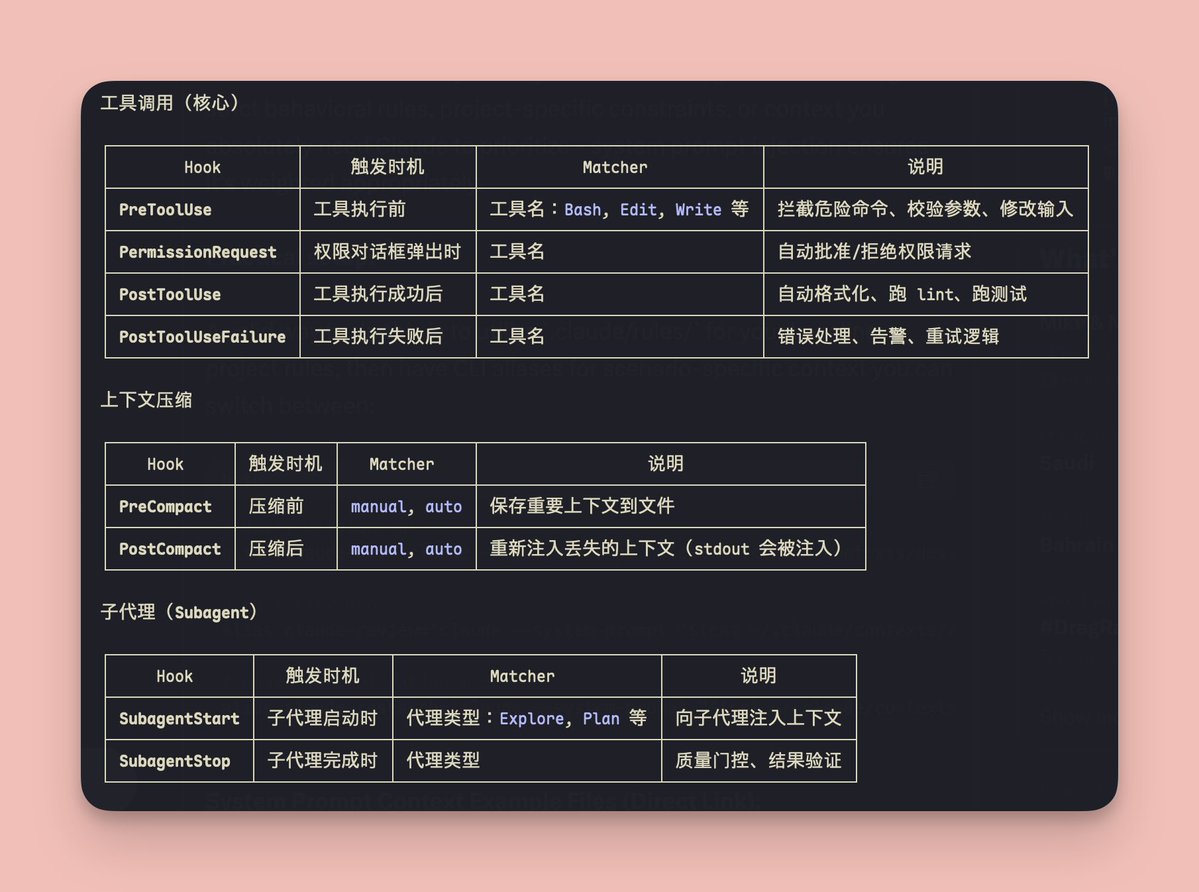Click the PostToolUse hook name cell
Image resolution: width=1199 pixels, height=892 pixels.
(203, 294)
